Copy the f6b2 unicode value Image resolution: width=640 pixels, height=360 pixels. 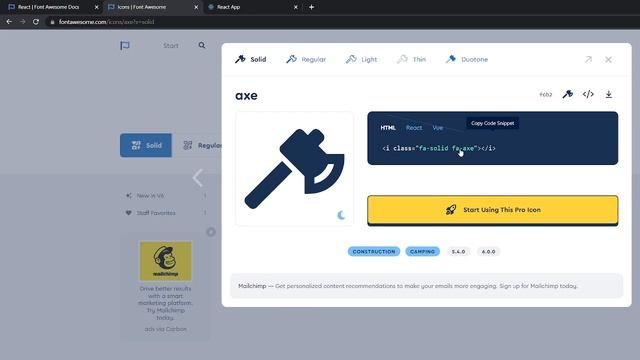pos(546,94)
